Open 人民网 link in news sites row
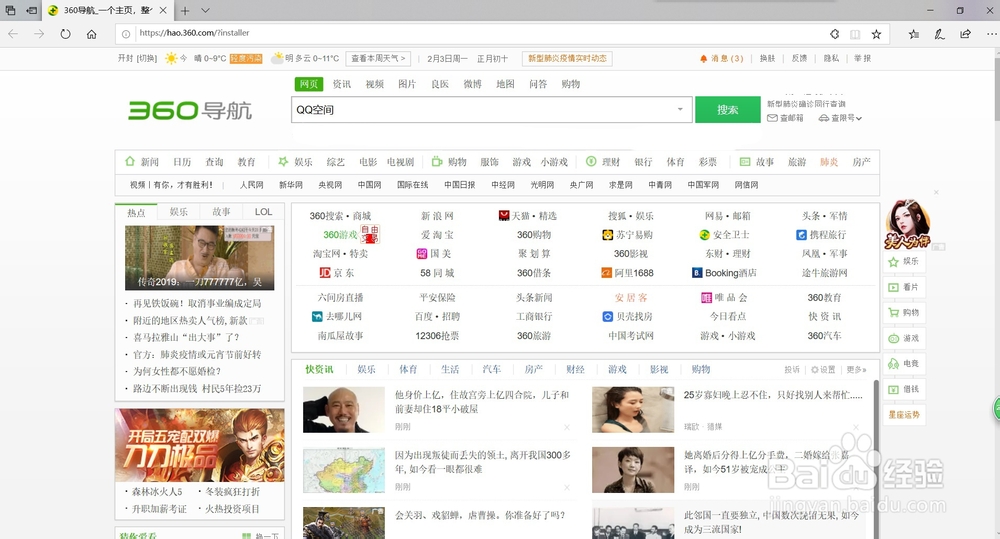This screenshot has width=1000, height=539. pyautogui.click(x=251, y=185)
